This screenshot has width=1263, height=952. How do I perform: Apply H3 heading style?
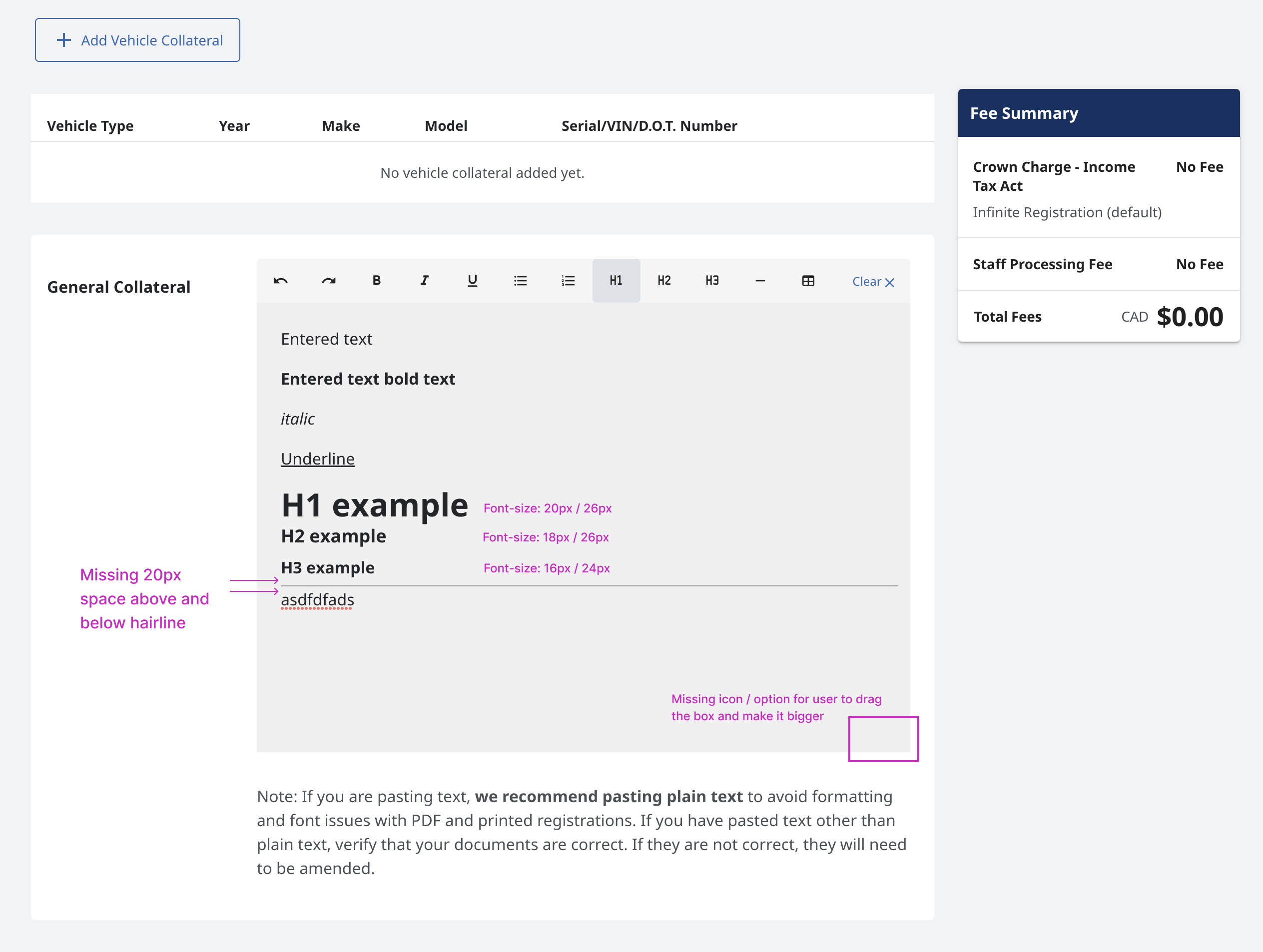[x=712, y=281]
